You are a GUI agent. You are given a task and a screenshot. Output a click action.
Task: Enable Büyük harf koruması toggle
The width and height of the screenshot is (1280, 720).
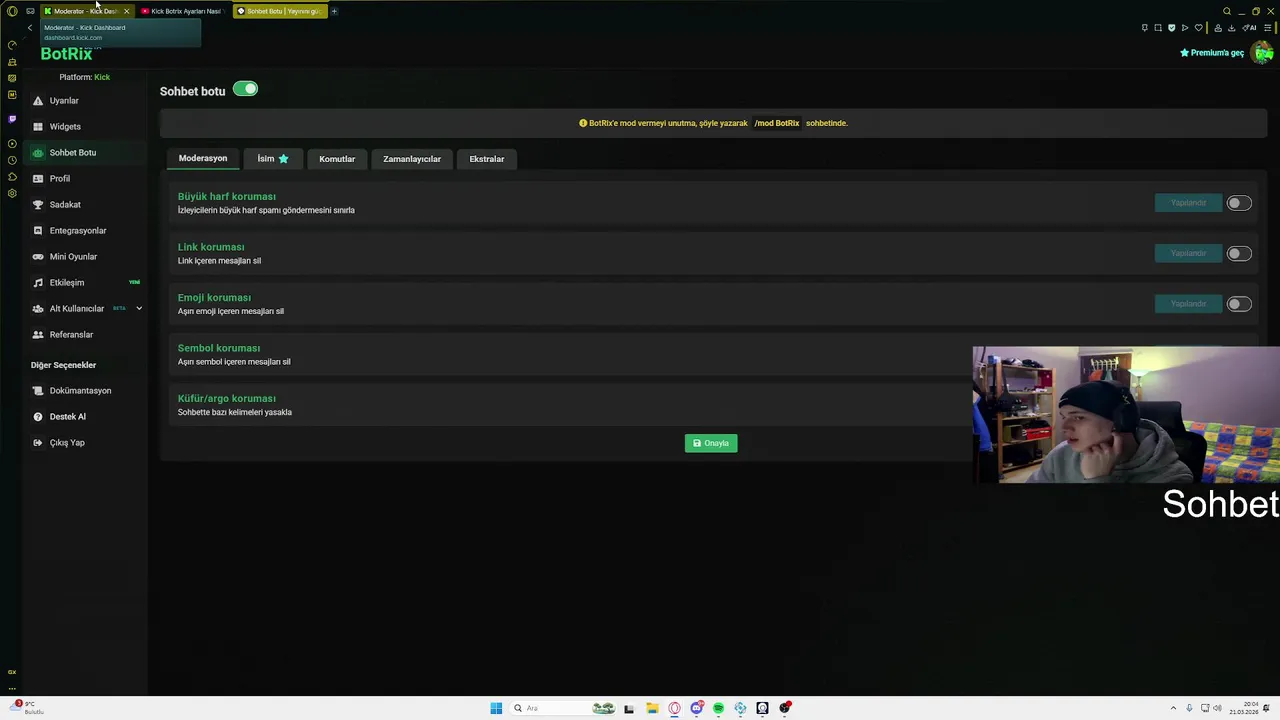coord(1239,203)
